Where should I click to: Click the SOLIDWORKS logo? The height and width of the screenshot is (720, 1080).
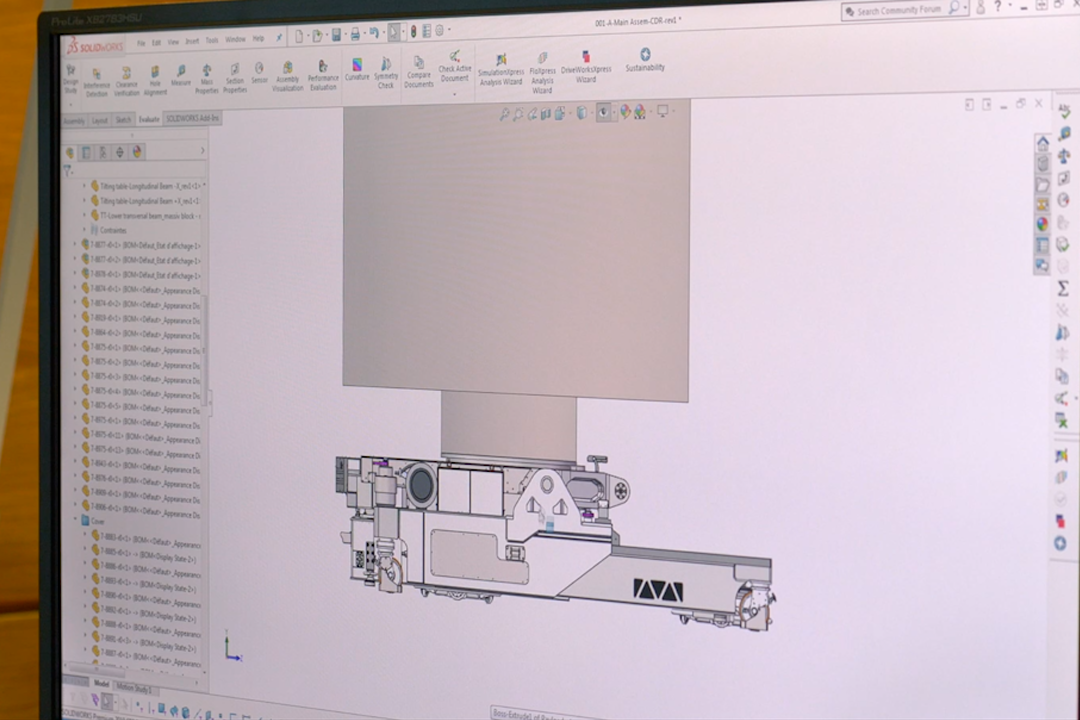[94, 47]
